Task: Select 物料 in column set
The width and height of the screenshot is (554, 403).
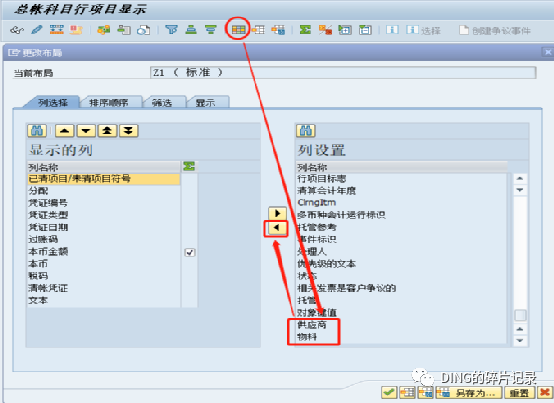Action: (x=402, y=337)
